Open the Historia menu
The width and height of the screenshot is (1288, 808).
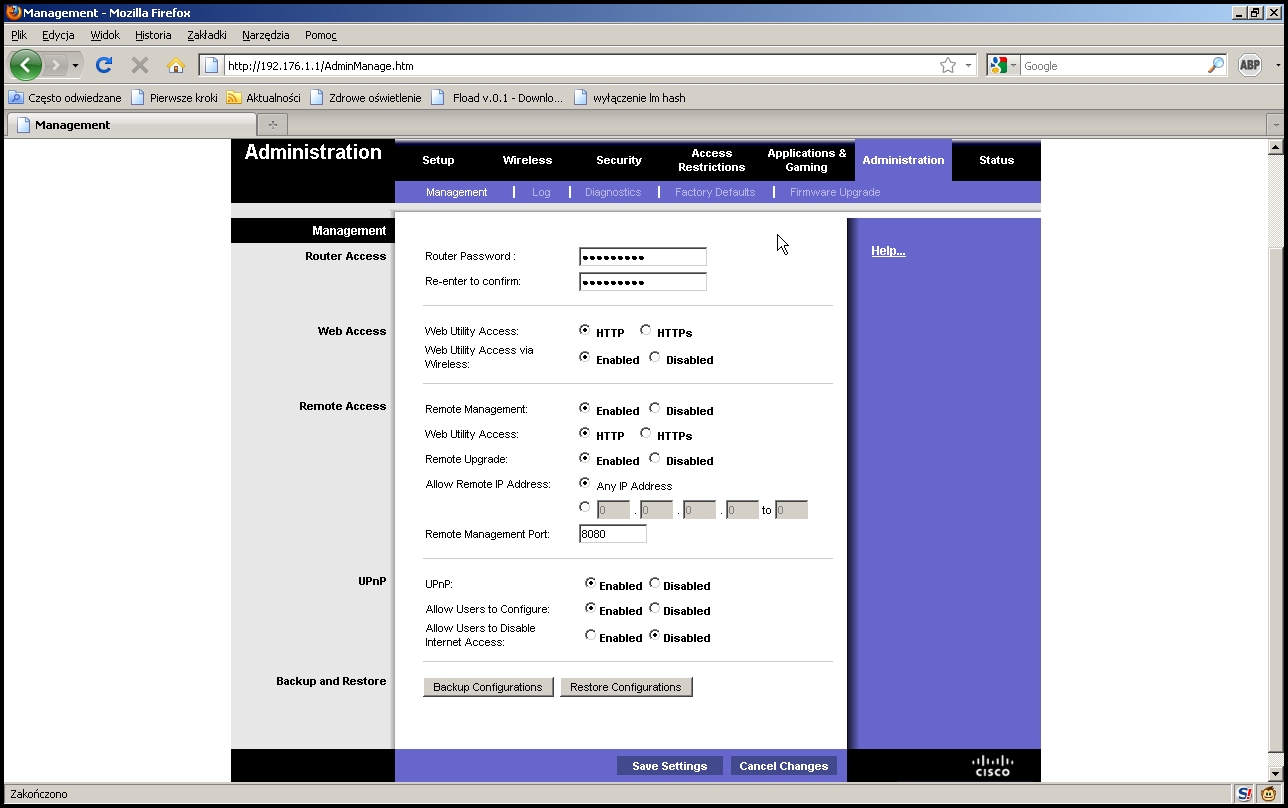153,35
